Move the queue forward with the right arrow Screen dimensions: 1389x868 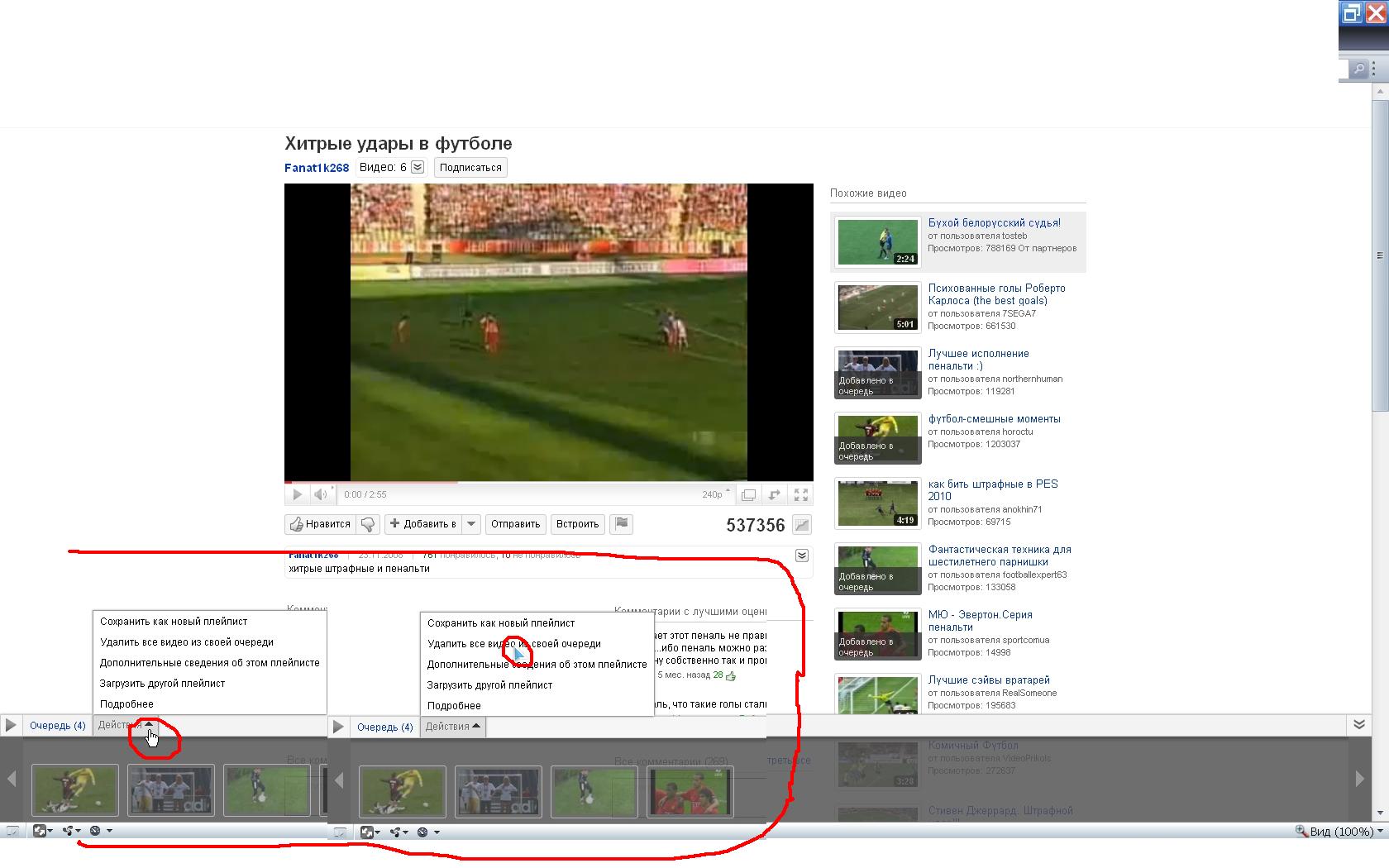click(1360, 779)
